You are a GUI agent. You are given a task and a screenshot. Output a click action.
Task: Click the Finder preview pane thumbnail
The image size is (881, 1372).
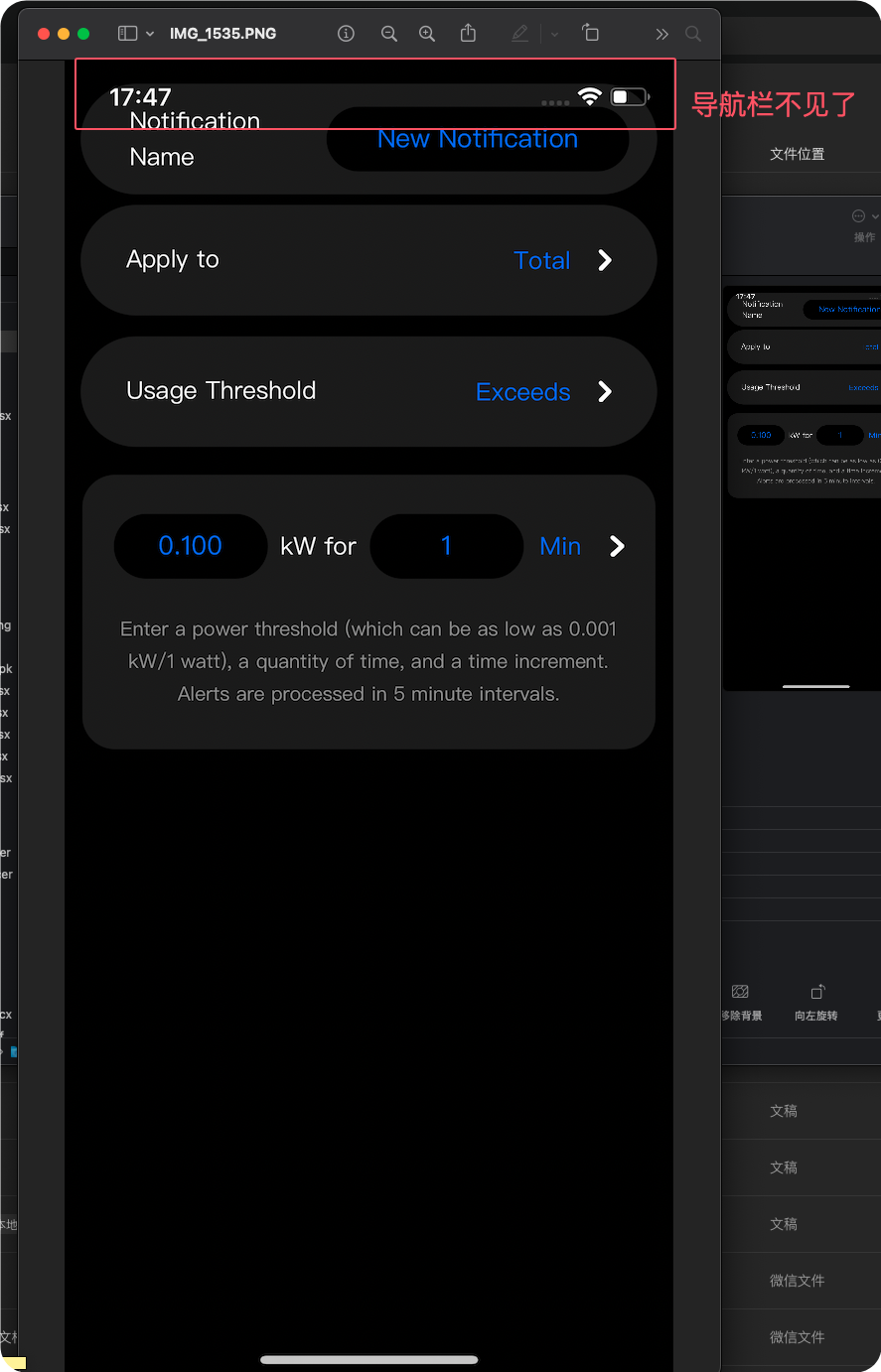(x=803, y=488)
